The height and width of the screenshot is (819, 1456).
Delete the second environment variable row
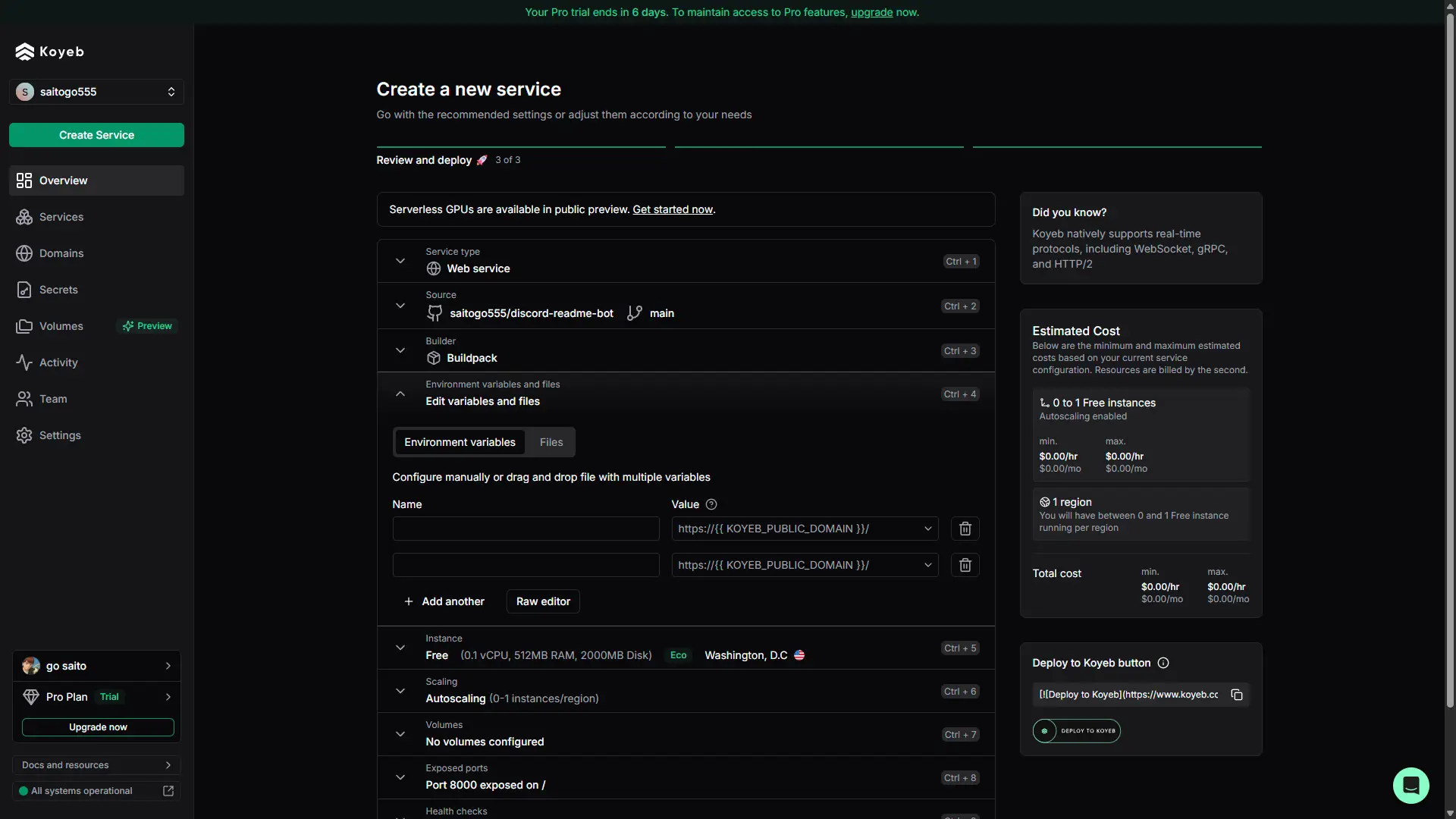965,565
